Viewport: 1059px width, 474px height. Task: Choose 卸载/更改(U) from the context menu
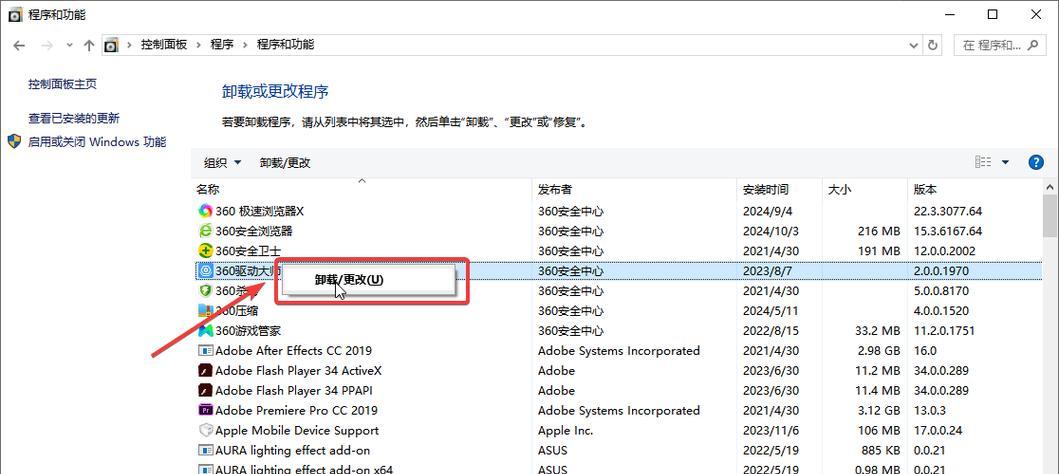click(x=367, y=280)
